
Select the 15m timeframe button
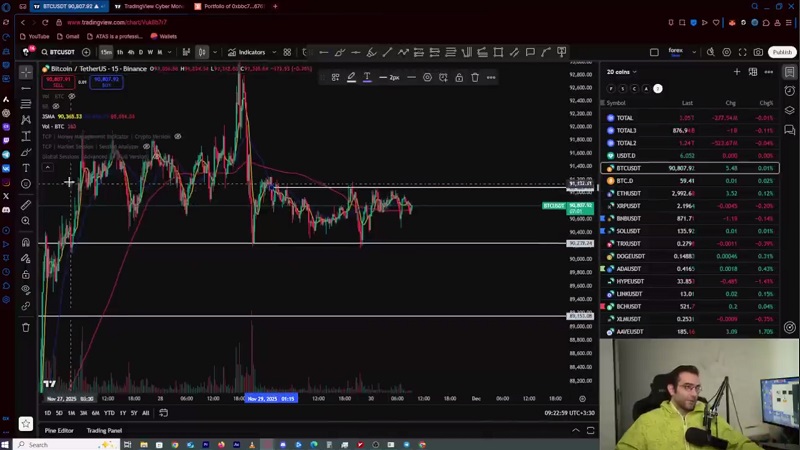point(106,52)
